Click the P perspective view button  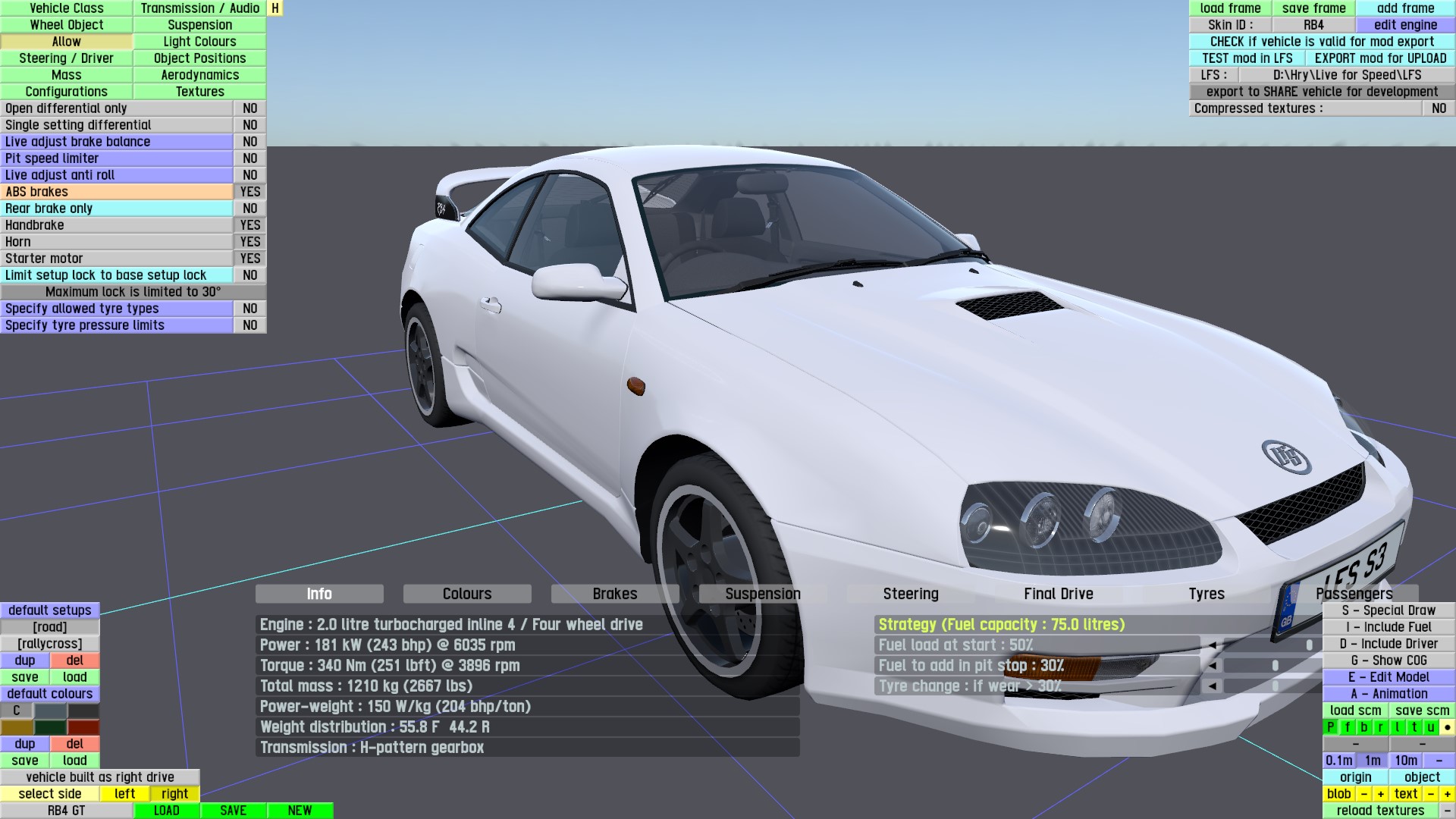click(x=1330, y=727)
